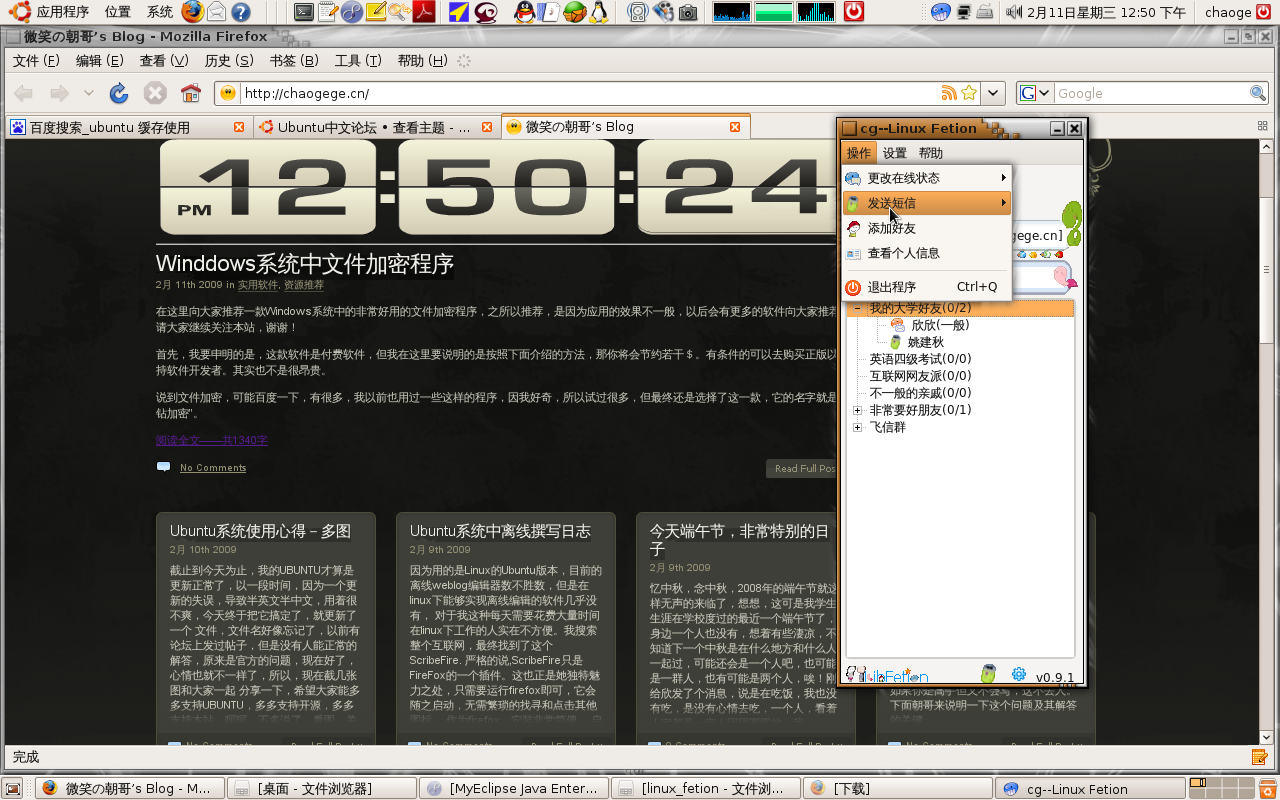The image size is (1280, 800).
Task: Launch the QQ penguin icon in panel
Action: 524,12
